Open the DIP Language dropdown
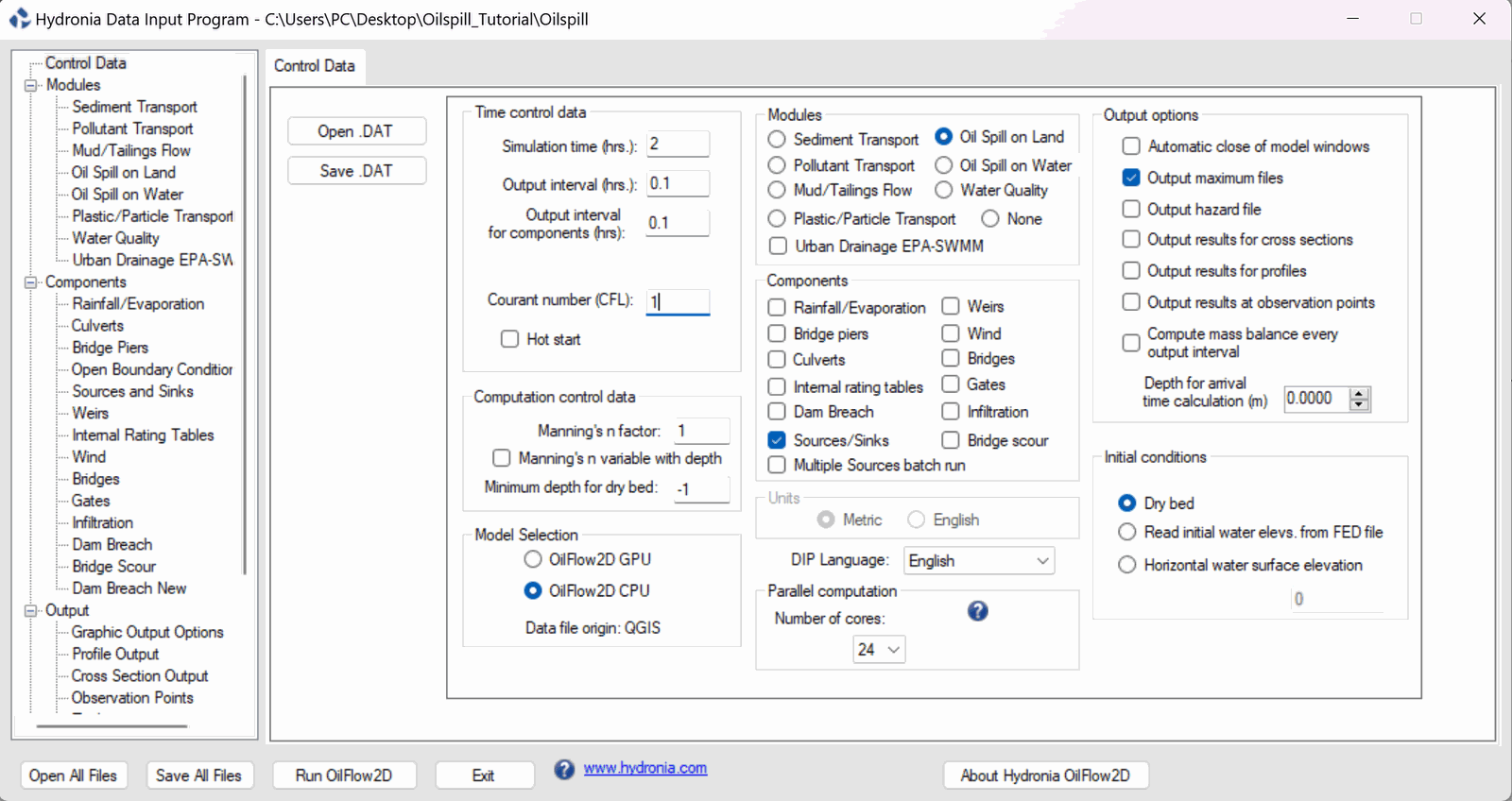The image size is (1512, 801). click(979, 561)
